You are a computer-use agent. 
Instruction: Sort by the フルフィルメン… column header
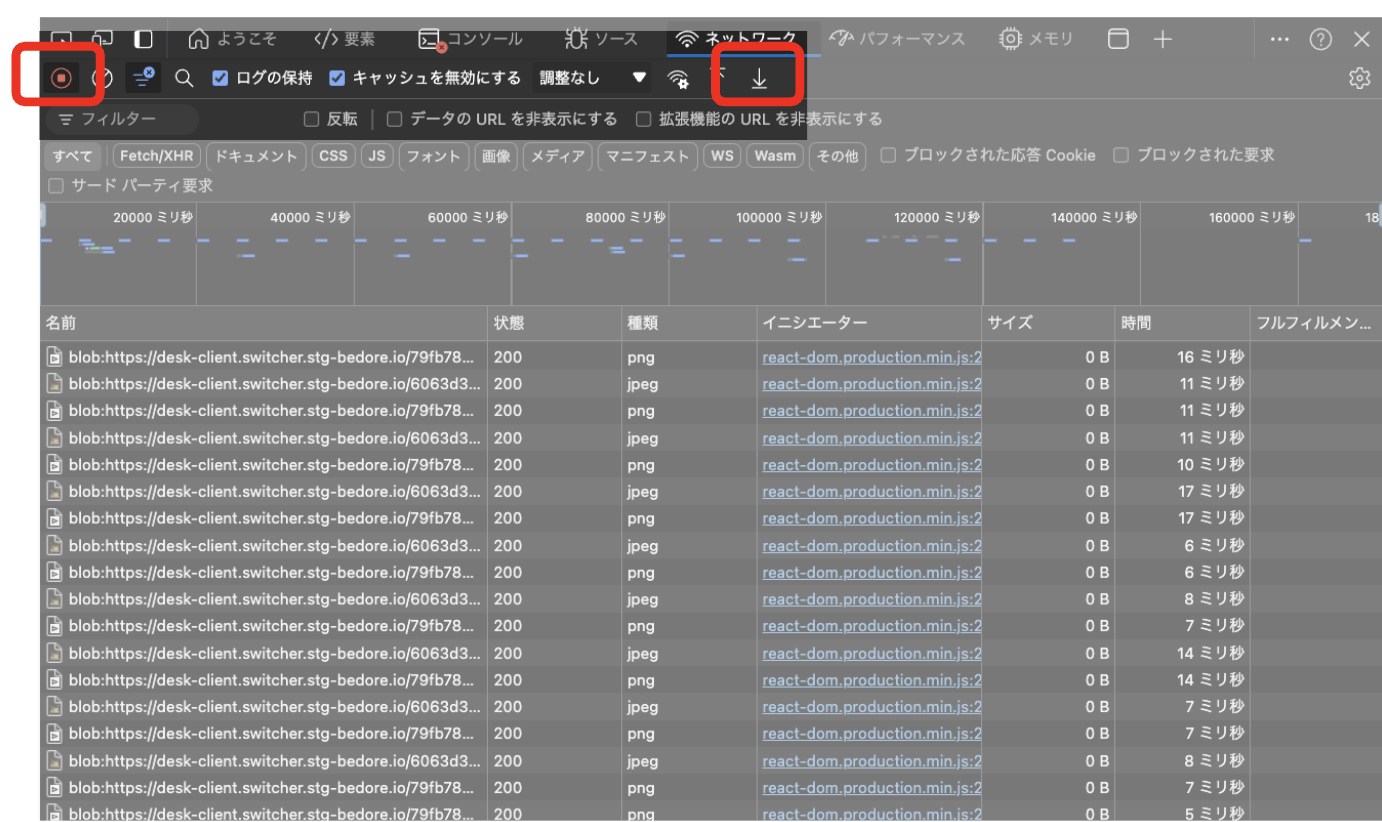click(x=1316, y=323)
